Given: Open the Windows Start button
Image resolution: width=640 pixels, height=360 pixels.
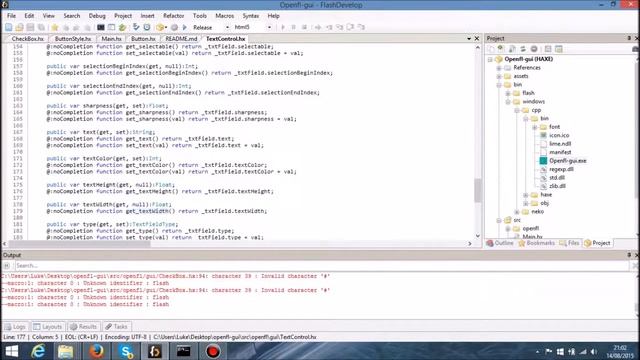Looking at the screenshot, I should pyautogui.click(x=12, y=351).
